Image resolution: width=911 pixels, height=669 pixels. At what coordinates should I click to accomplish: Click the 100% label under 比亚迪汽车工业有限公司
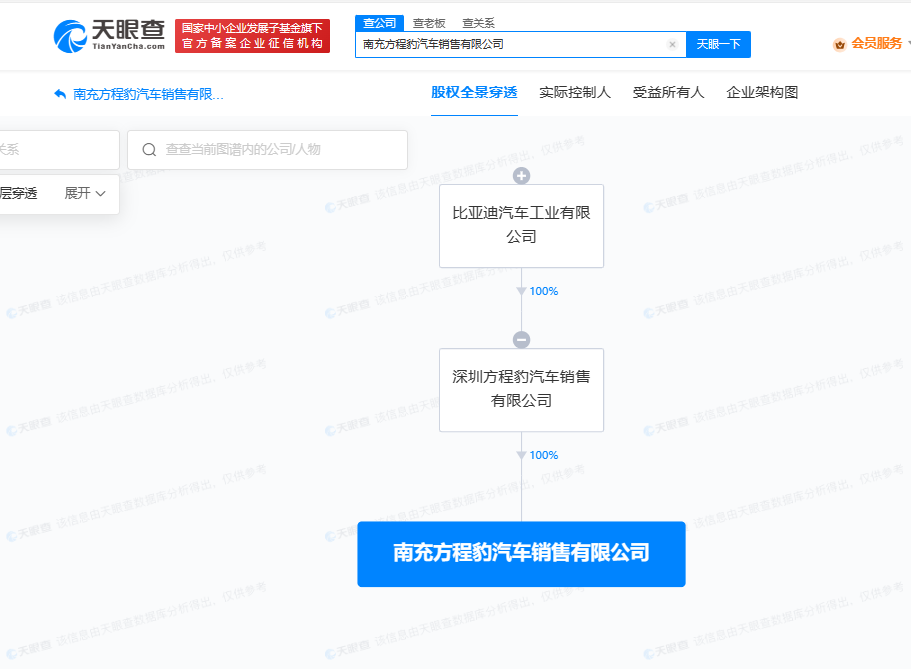tap(544, 291)
